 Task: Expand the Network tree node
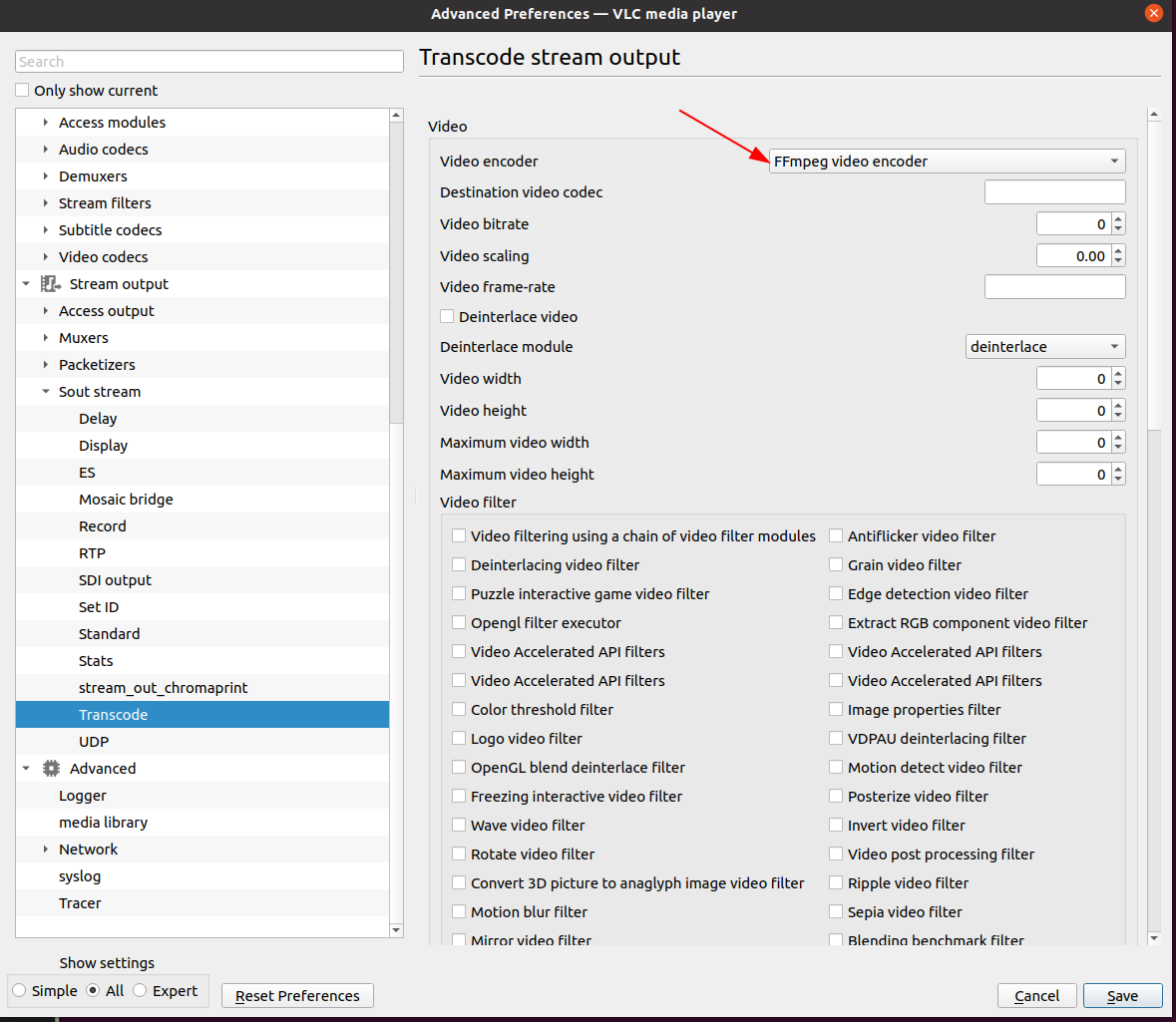(46, 849)
